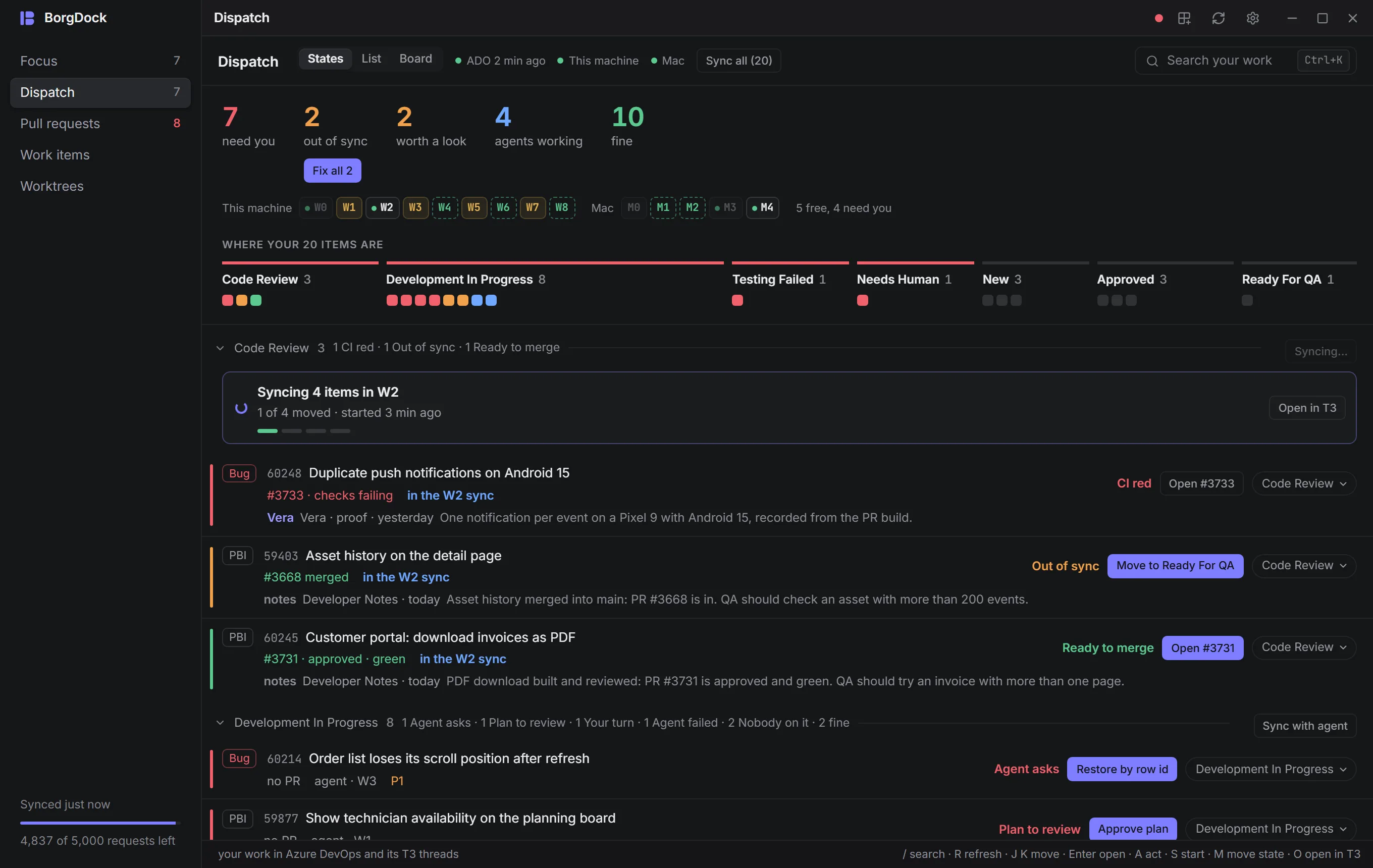
Task: Click the spinner icon in Syncing card
Action: 241,408
